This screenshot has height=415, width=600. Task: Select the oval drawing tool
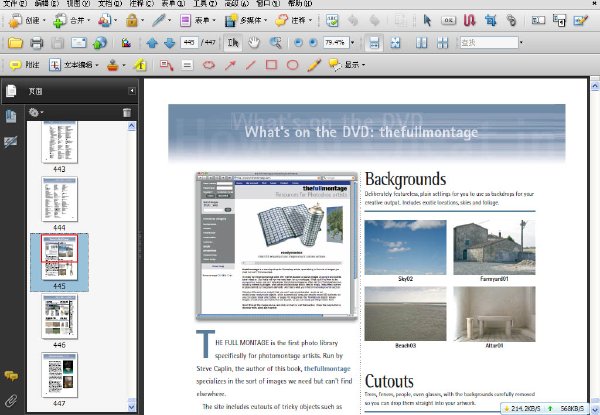pyautogui.click(x=292, y=65)
